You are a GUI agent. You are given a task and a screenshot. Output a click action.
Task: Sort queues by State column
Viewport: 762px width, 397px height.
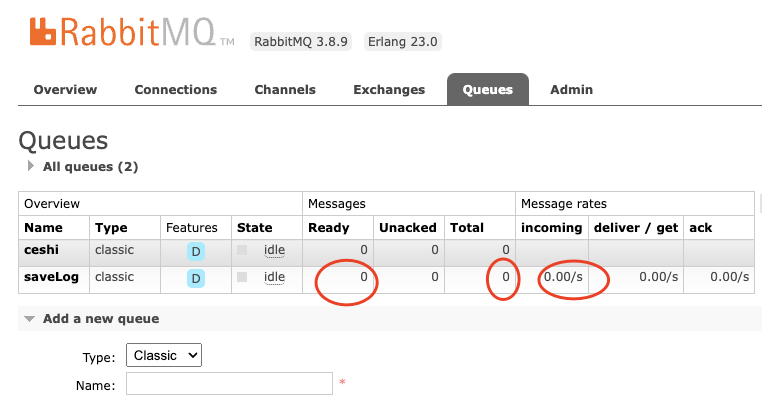click(x=254, y=228)
